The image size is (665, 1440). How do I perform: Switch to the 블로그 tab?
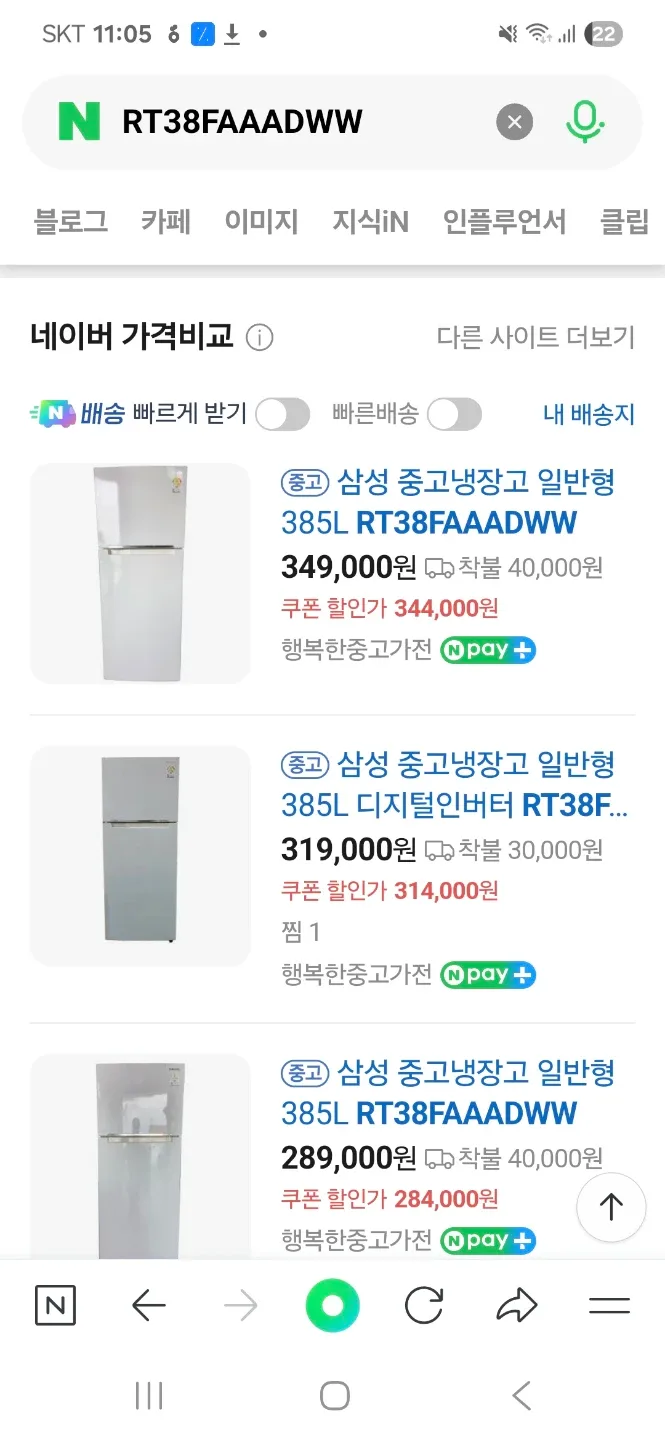[71, 221]
